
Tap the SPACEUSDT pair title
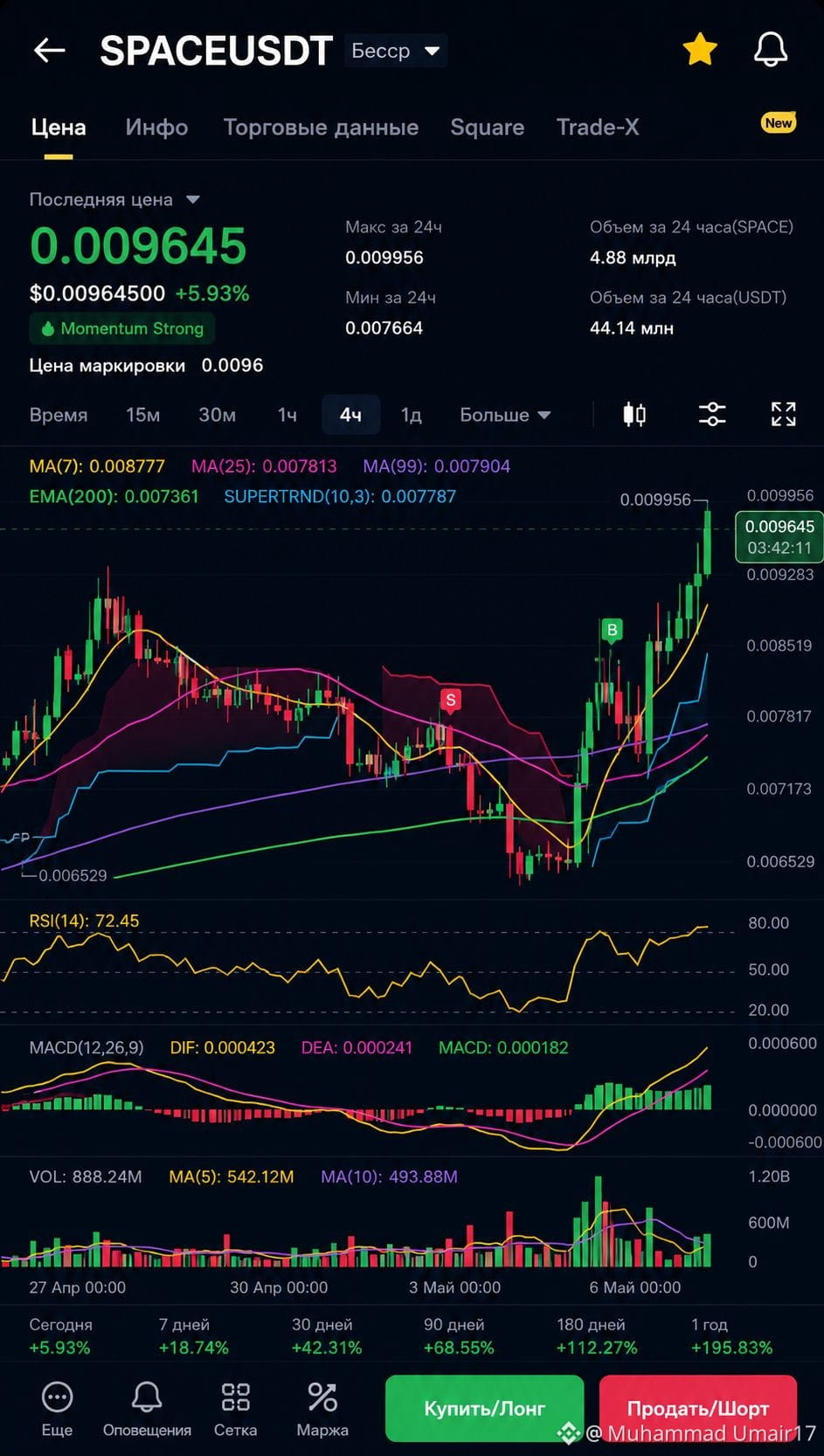(x=216, y=51)
